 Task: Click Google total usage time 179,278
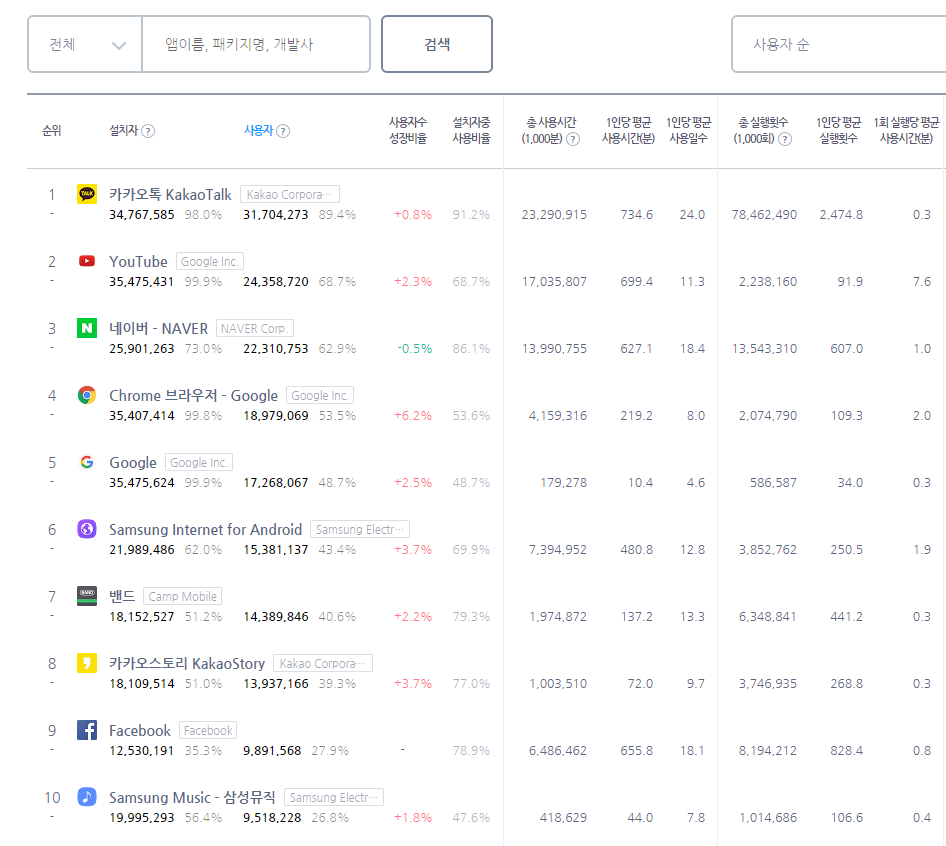563,483
